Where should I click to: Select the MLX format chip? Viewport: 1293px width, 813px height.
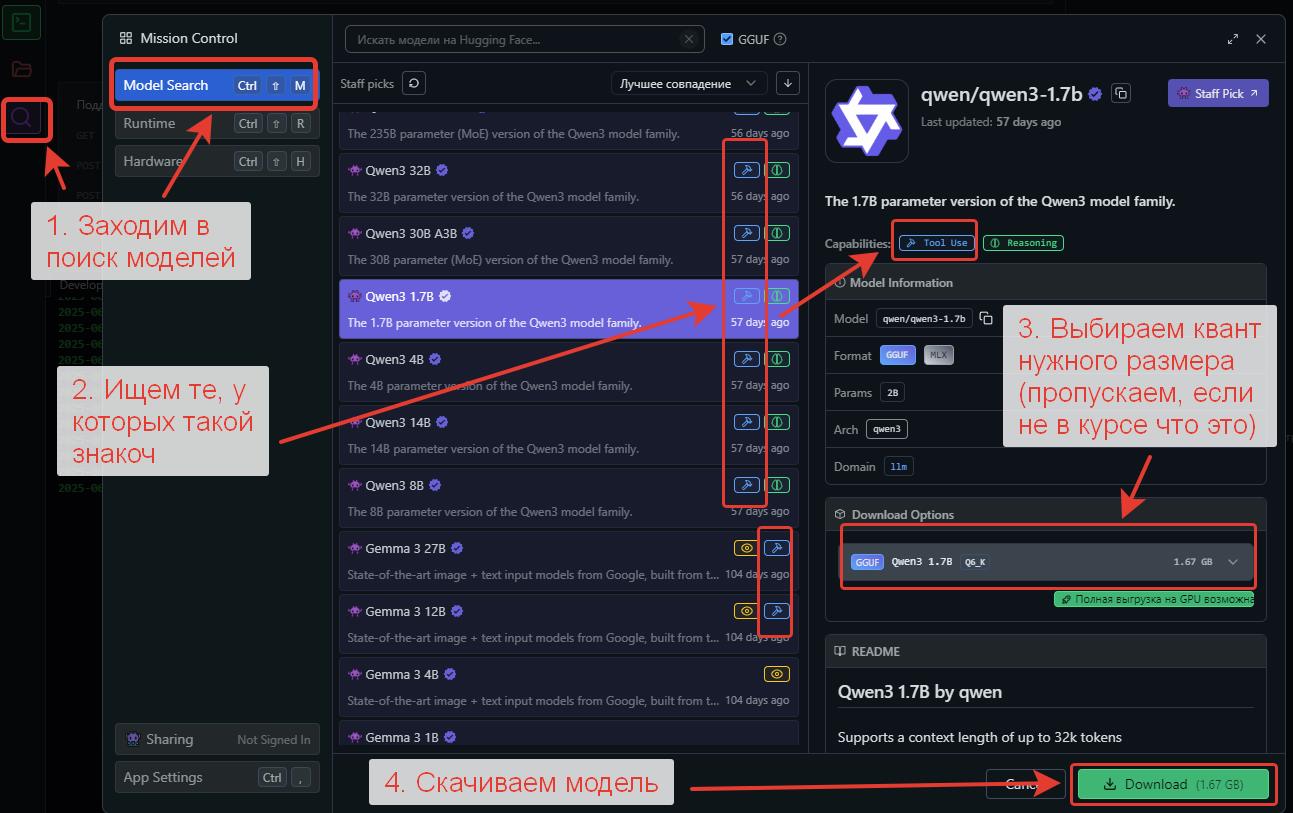pos(937,355)
